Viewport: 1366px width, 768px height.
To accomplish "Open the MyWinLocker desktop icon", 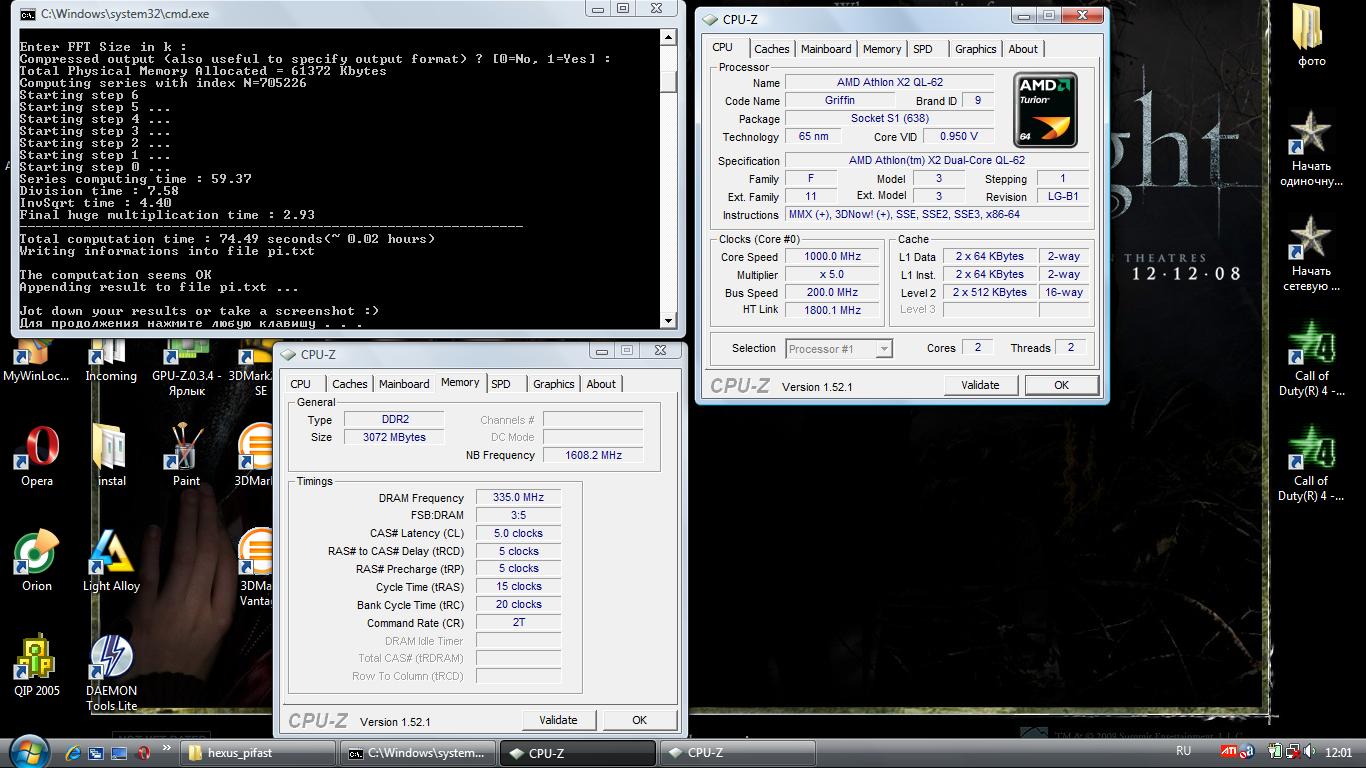I will point(37,363).
